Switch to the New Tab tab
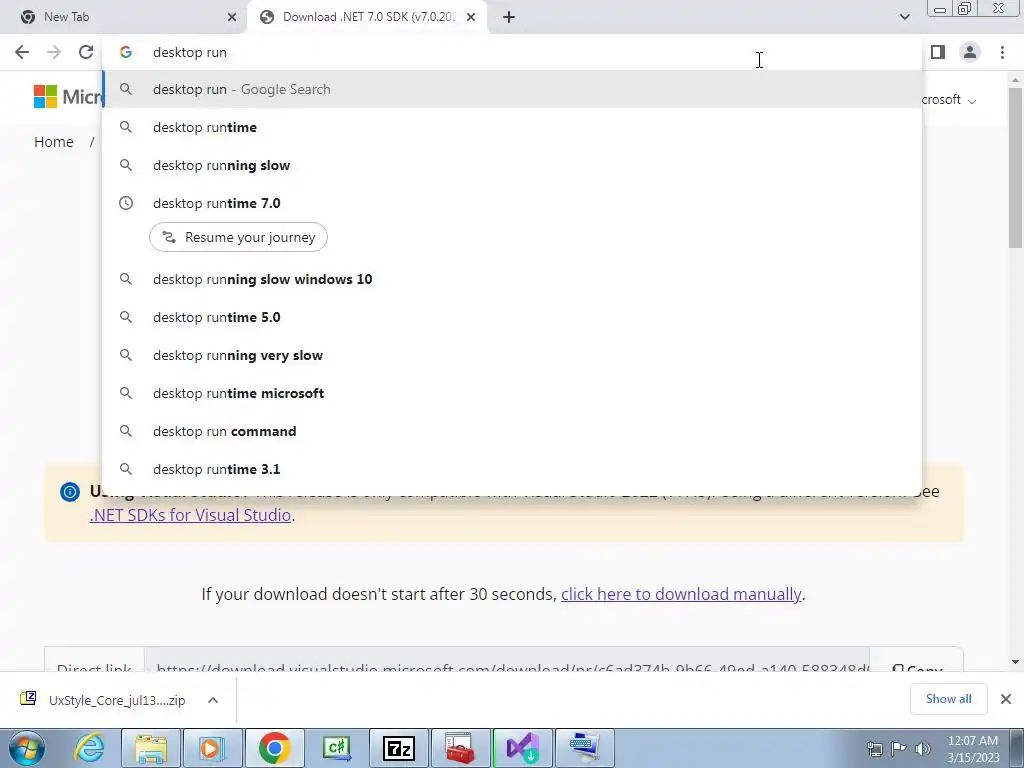Image resolution: width=1024 pixels, height=768 pixels. pos(124,17)
